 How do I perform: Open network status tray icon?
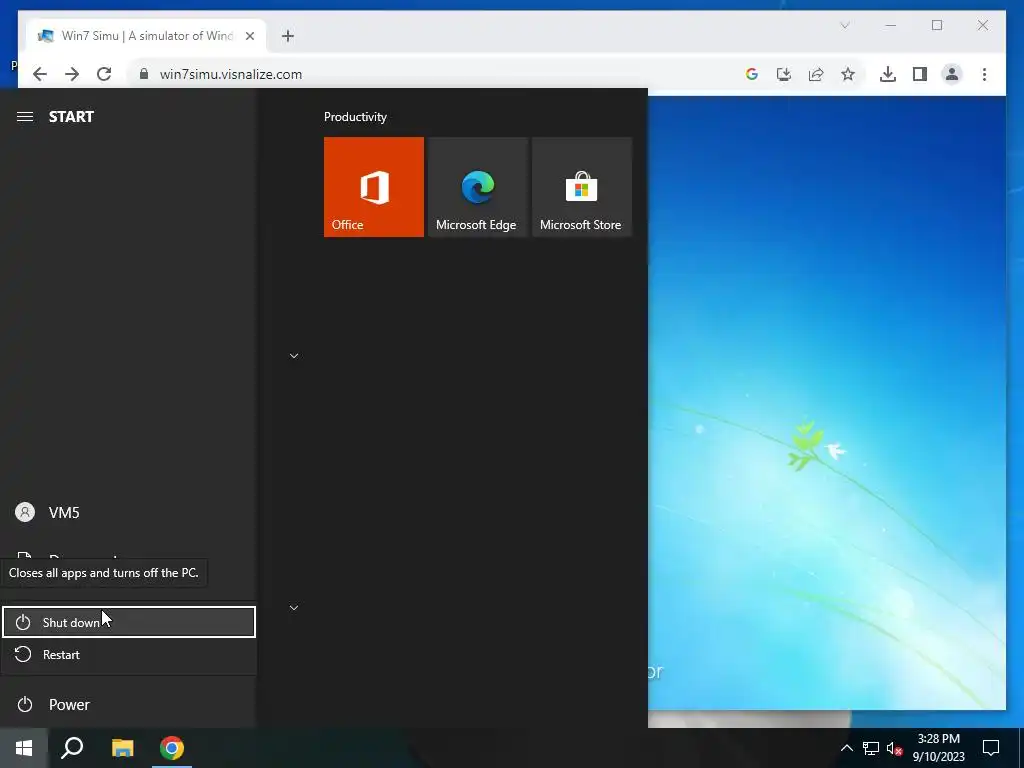pos(871,748)
